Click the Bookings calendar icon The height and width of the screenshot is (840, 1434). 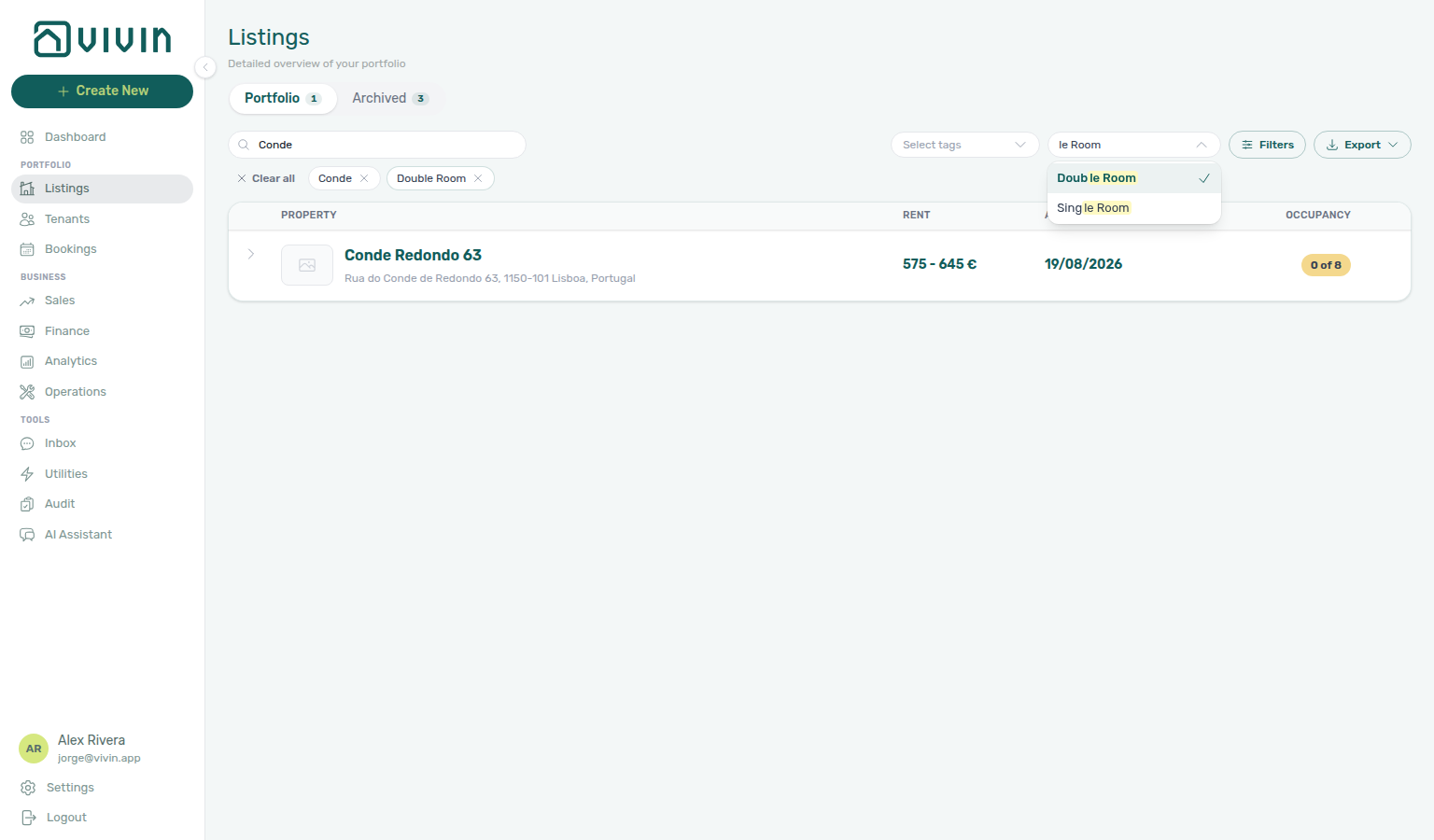[27, 249]
